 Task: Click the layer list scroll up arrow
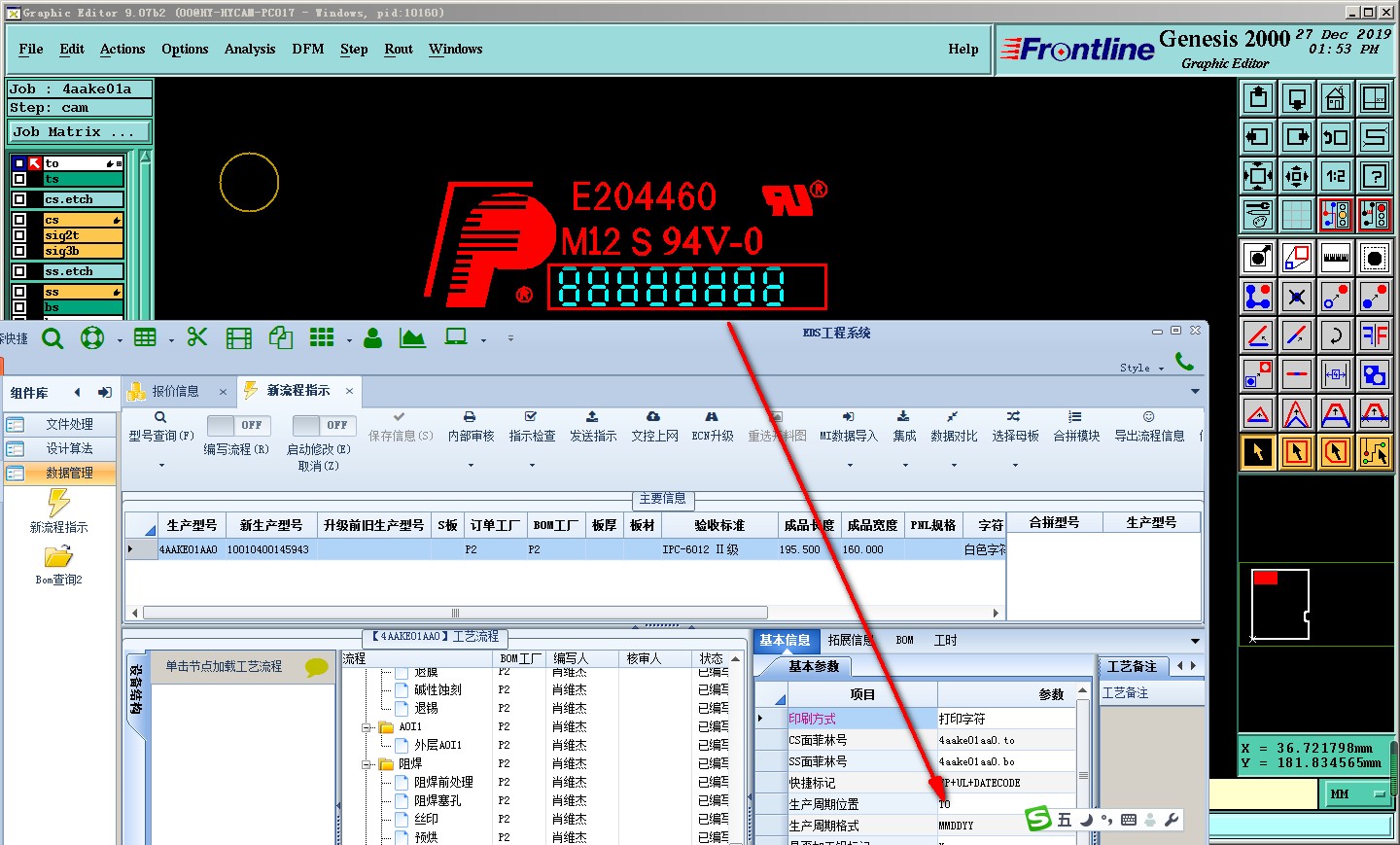click(x=146, y=157)
